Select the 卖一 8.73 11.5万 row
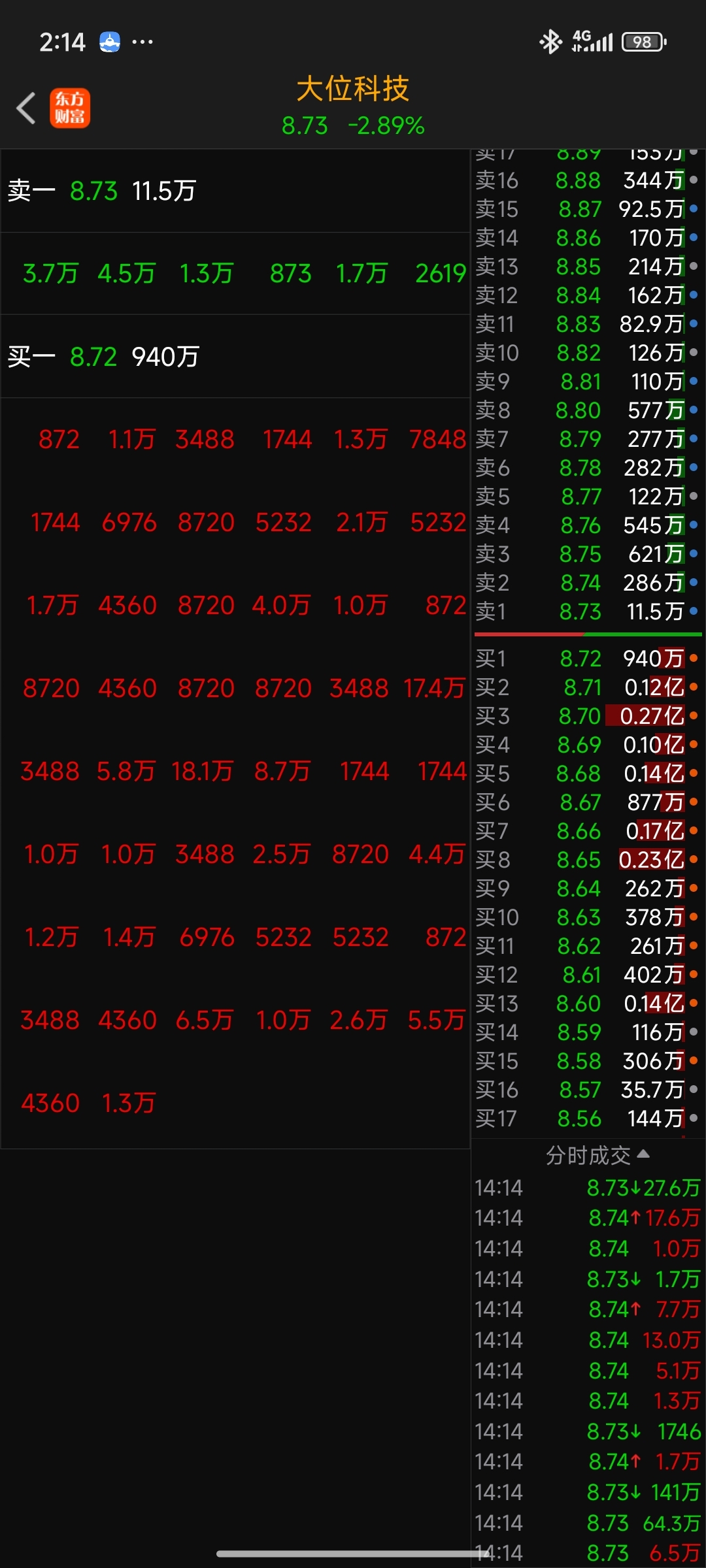This screenshot has height=1568, width=706. [235, 191]
